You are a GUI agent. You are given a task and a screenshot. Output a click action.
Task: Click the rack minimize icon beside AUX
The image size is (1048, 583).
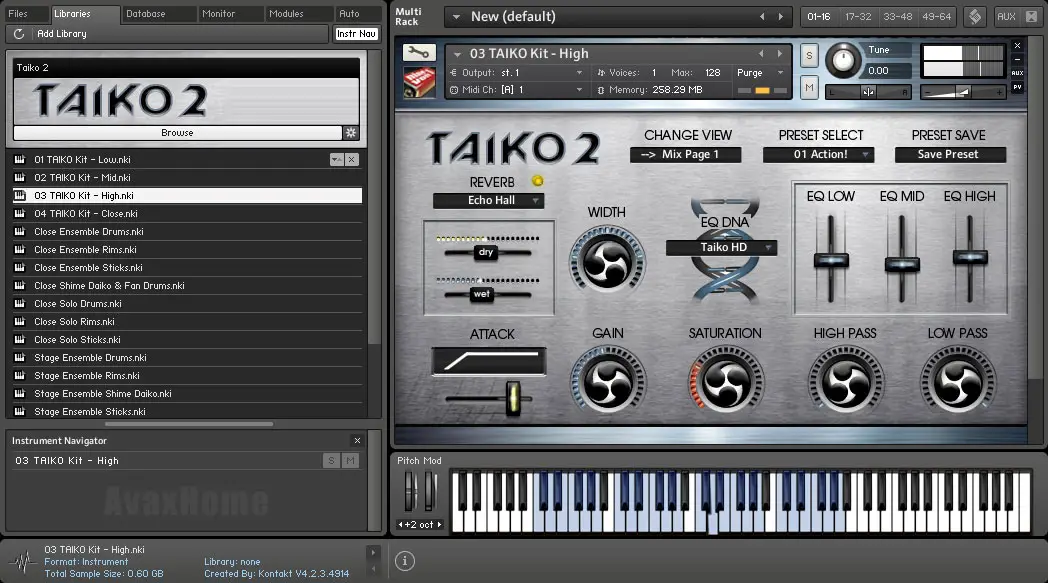(1031, 17)
